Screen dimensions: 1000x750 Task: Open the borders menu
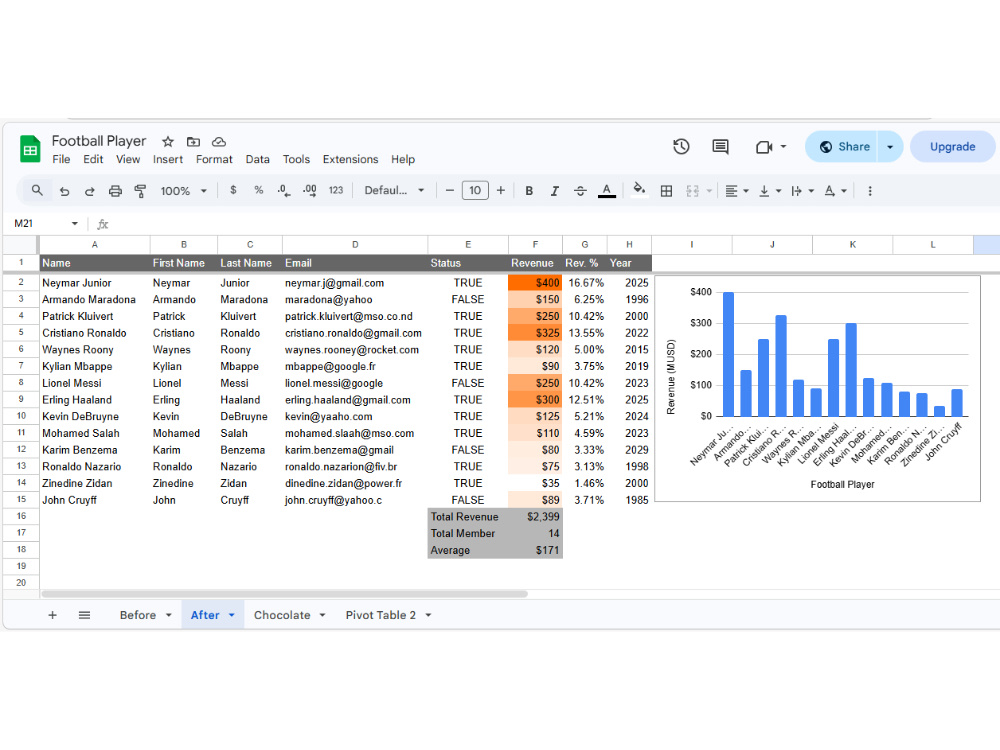[666, 191]
